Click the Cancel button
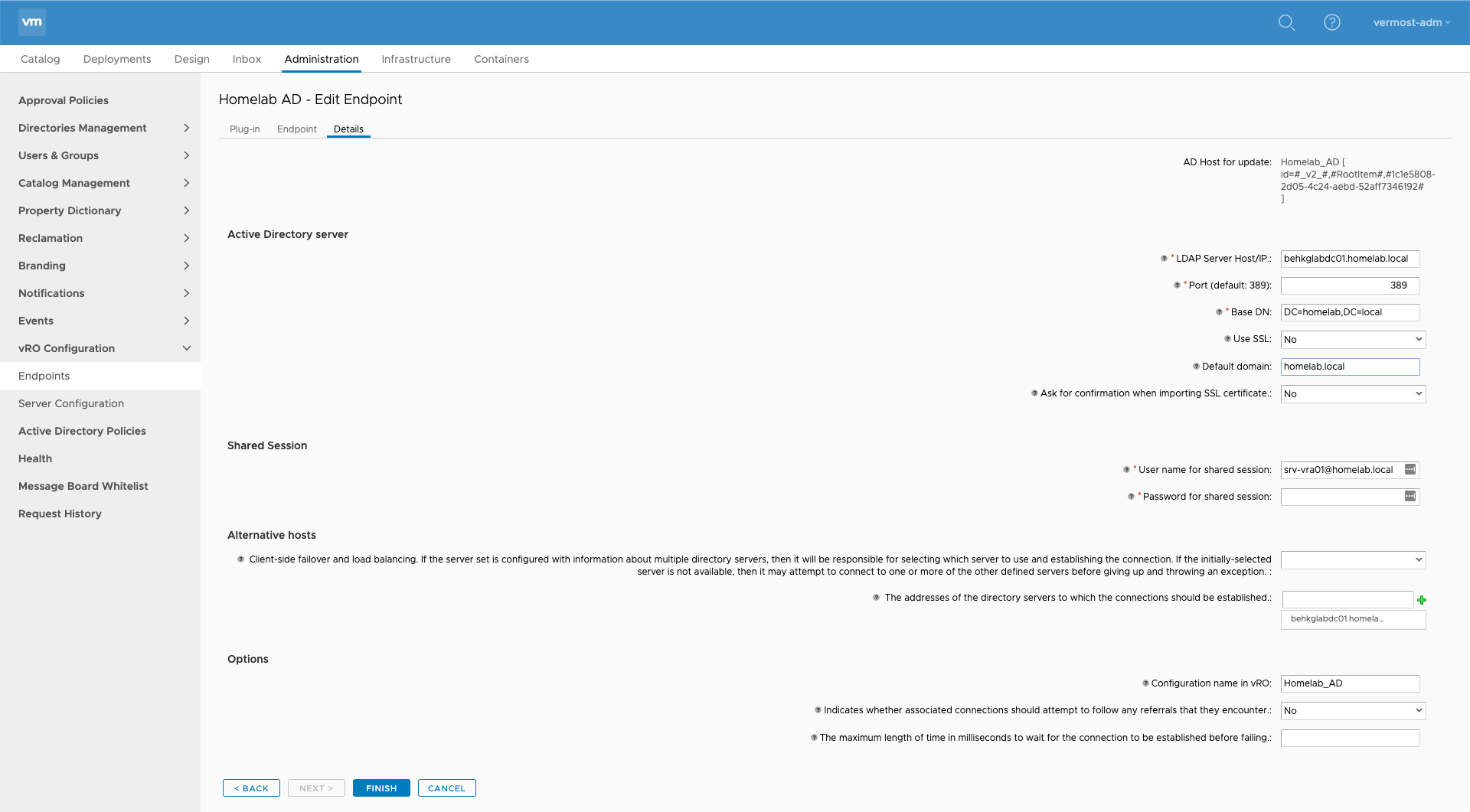The height and width of the screenshot is (812, 1470). click(446, 788)
